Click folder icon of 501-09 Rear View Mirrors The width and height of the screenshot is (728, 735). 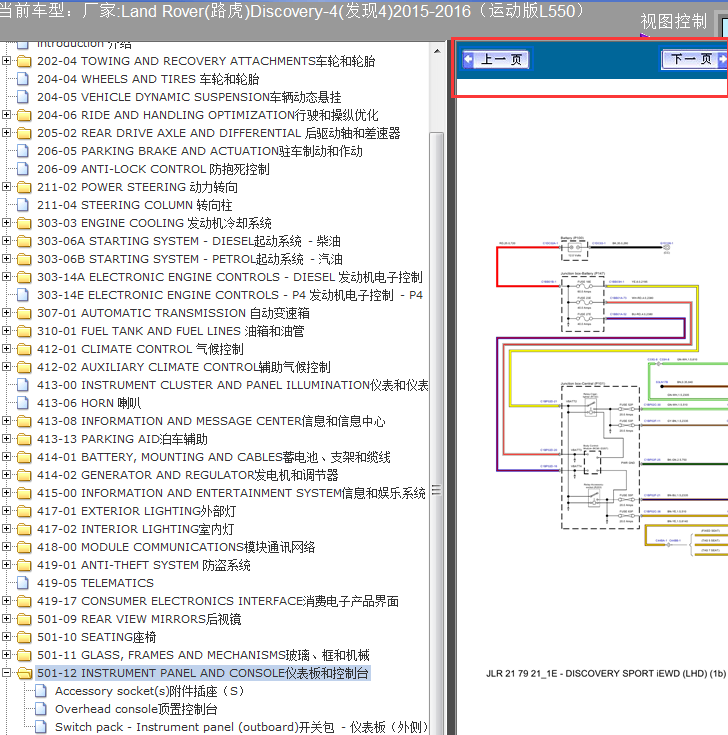[24, 619]
